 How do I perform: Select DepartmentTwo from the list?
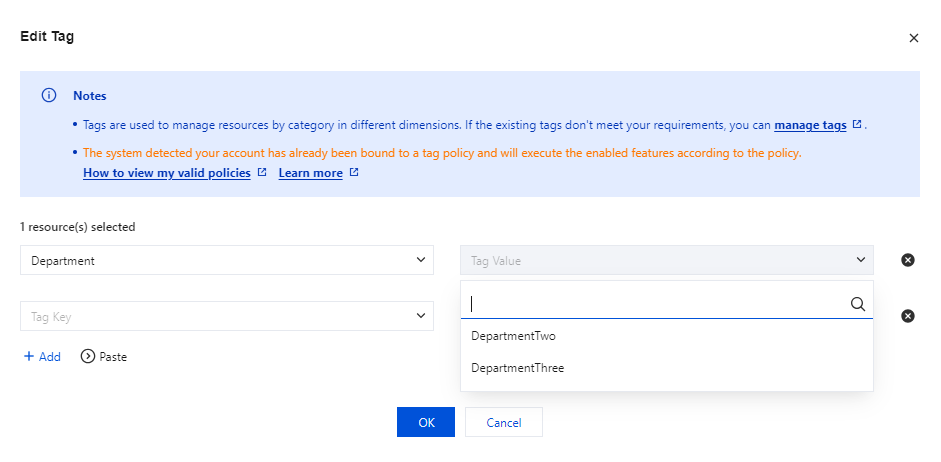513,336
